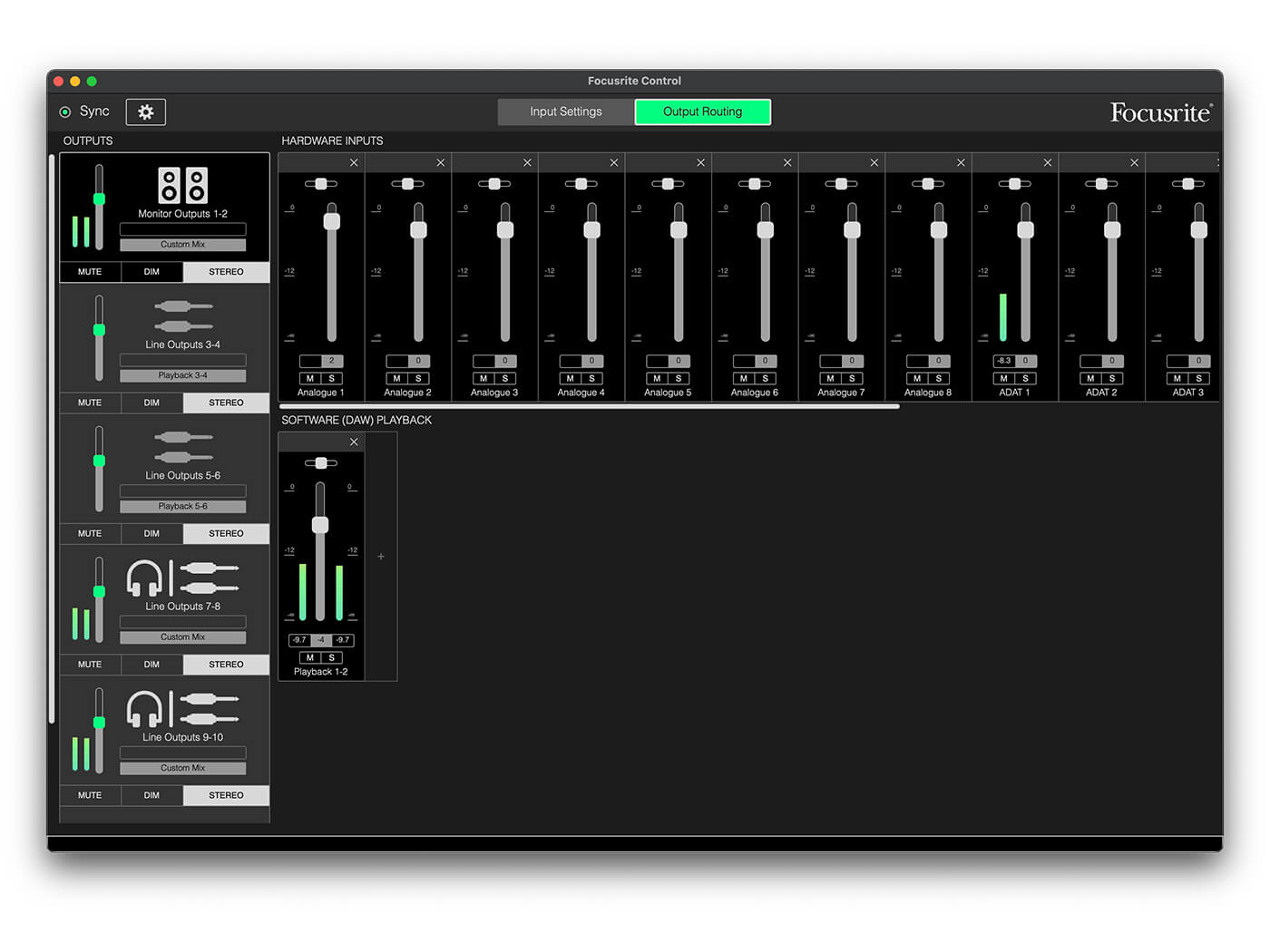Solo the ADAT 1 channel
The width and height of the screenshot is (1270, 952).
[x=1025, y=378]
